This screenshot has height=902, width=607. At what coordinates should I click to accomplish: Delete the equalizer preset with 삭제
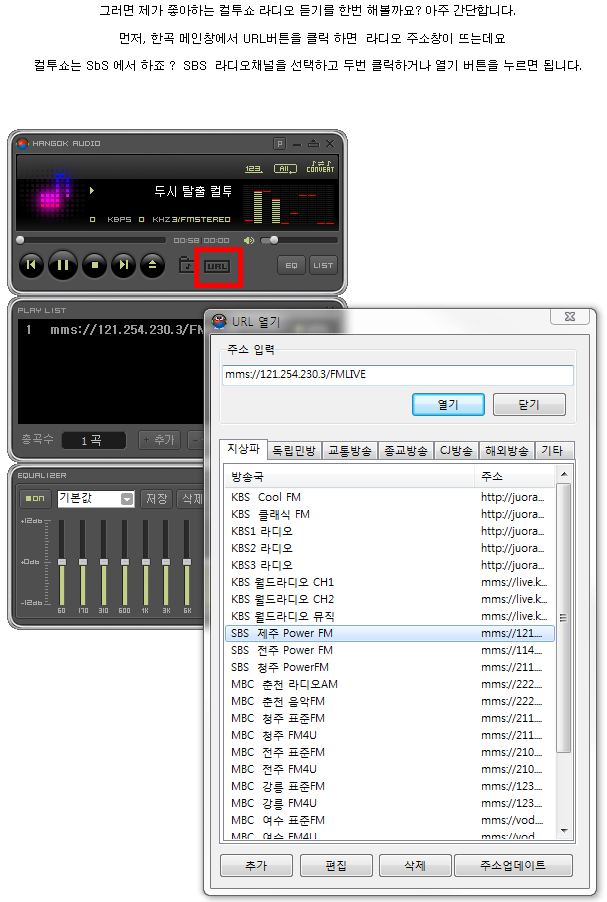click(x=192, y=498)
